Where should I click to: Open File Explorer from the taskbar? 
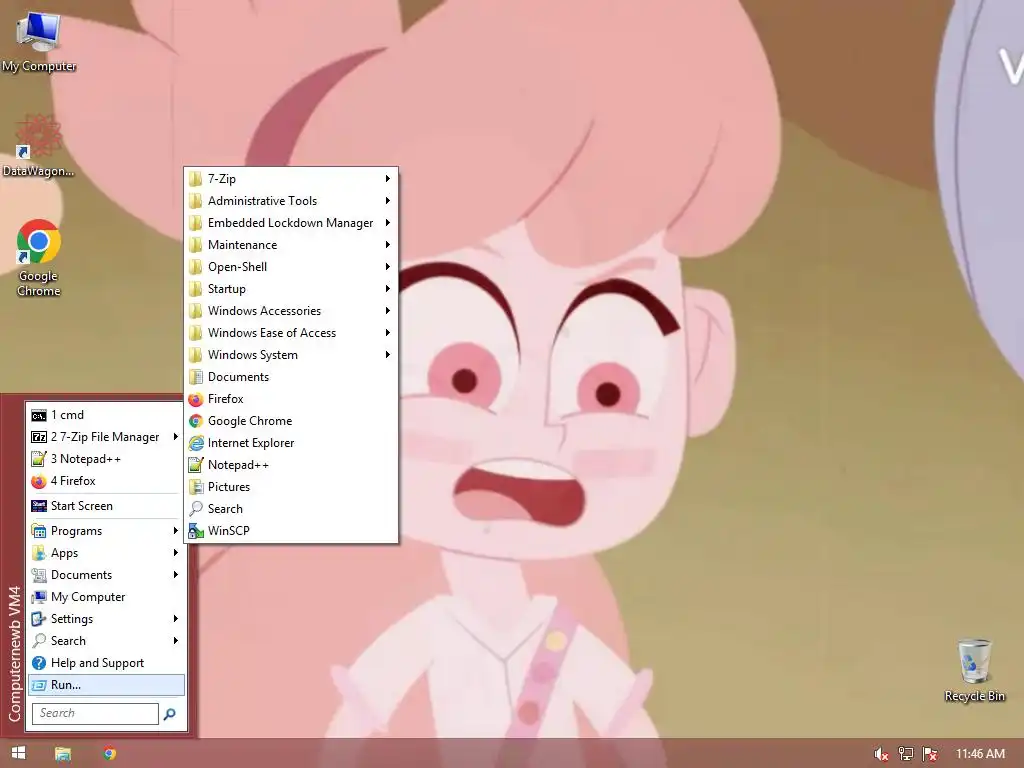tap(63, 754)
